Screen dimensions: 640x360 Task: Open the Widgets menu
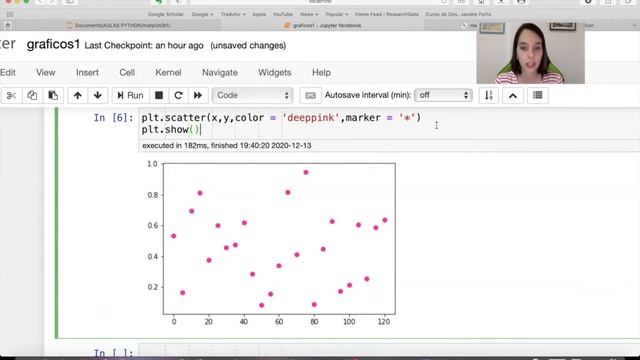(275, 73)
